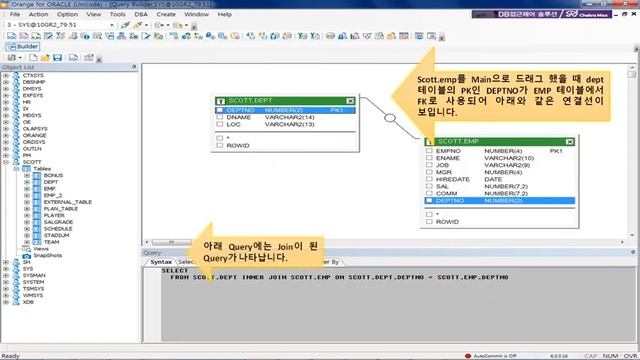Expand the XDB schema node
The width and height of the screenshot is (640, 360).
6,302
